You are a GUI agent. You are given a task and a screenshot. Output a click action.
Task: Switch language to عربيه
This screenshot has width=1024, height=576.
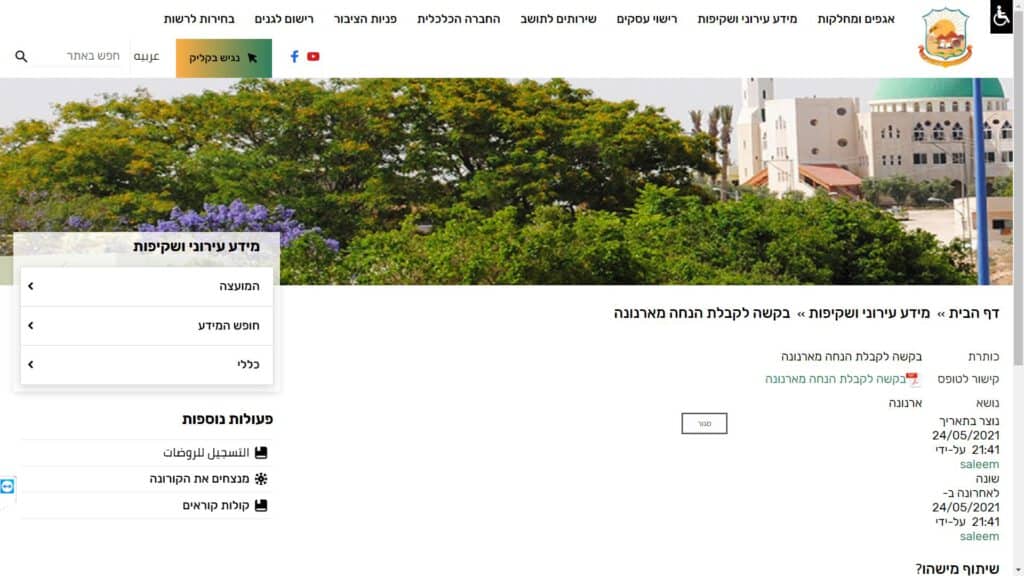pos(147,57)
